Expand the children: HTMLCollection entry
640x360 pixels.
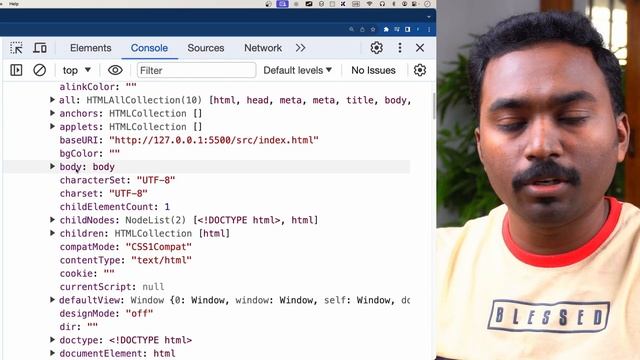(52, 233)
